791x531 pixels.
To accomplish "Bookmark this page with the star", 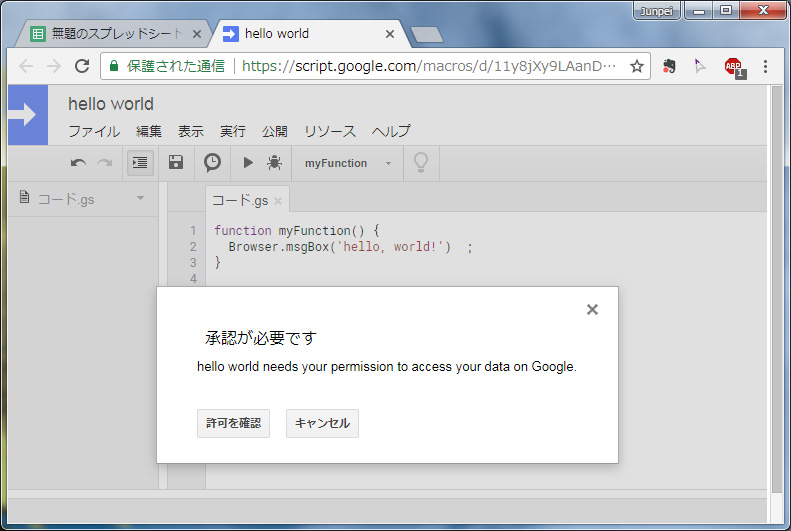I will (x=637, y=66).
